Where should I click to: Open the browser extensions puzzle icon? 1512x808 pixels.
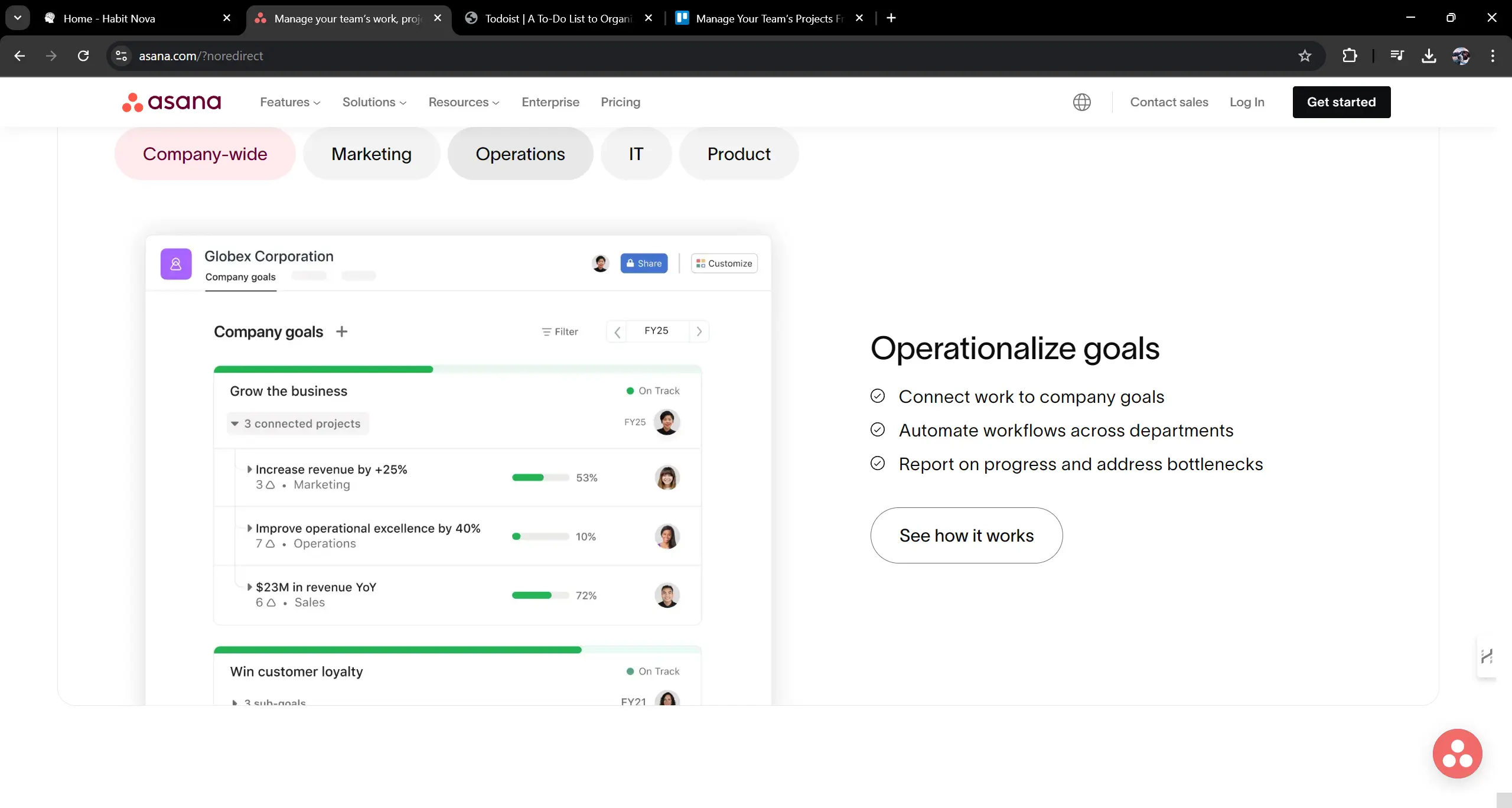(1350, 56)
